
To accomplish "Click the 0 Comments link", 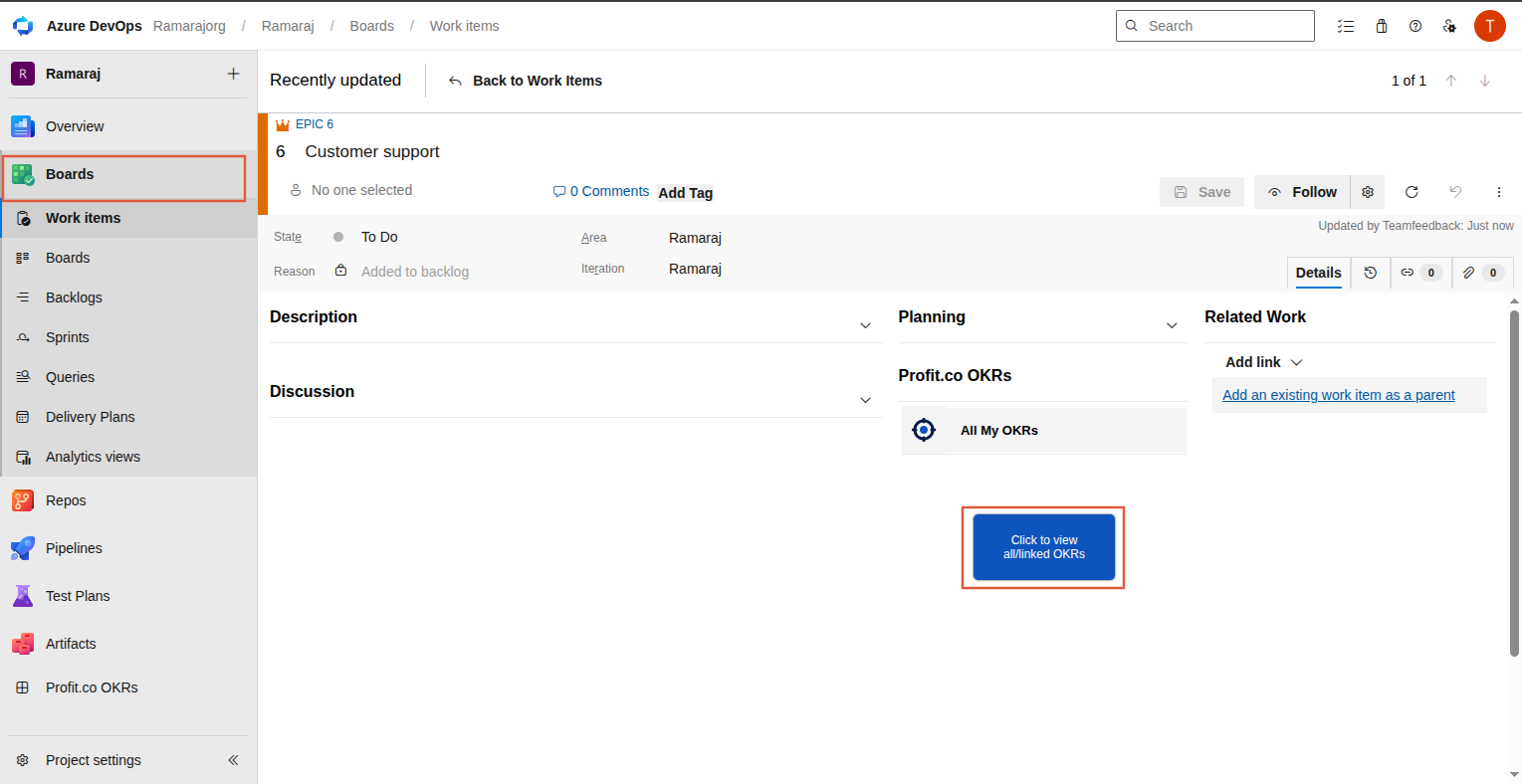I will tap(601, 191).
